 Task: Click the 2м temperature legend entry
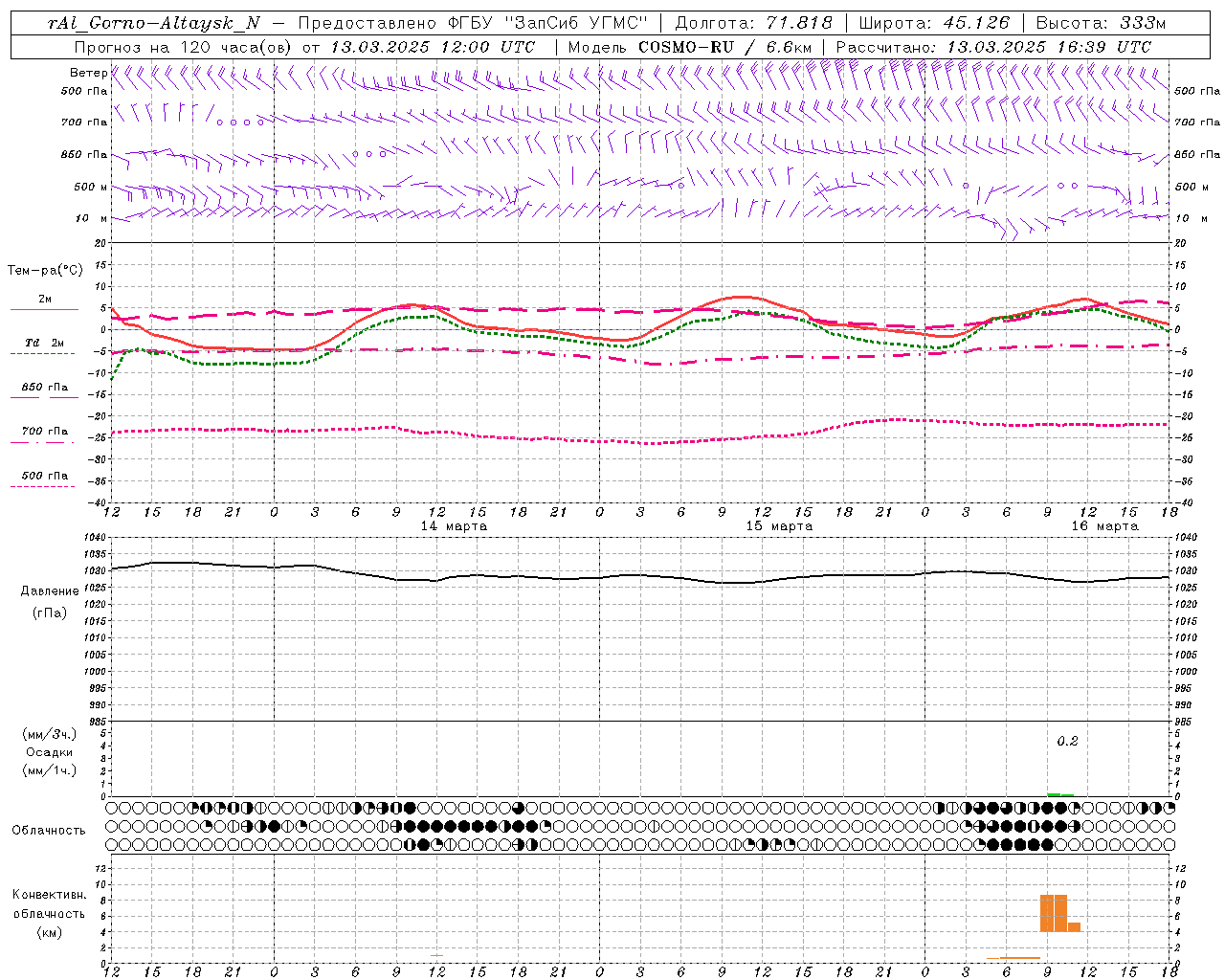[x=44, y=300]
